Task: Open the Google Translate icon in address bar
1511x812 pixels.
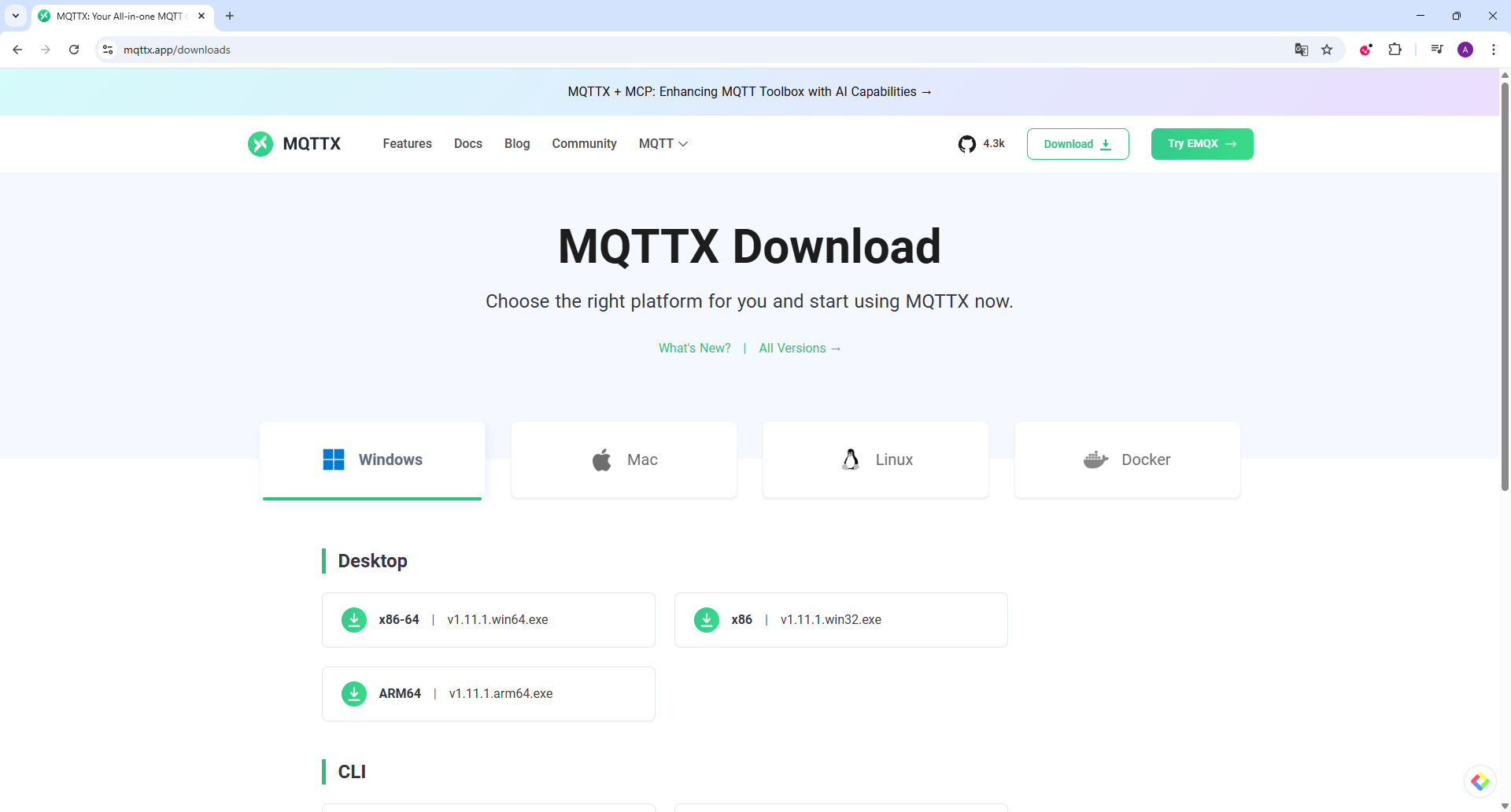Action: tap(1302, 50)
